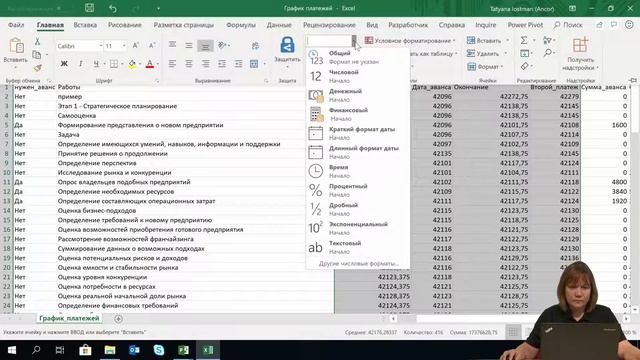The width and height of the screenshot is (640, 360).
Task: Open the Формат cells dropdown
Action: pyautogui.click(x=486, y=67)
